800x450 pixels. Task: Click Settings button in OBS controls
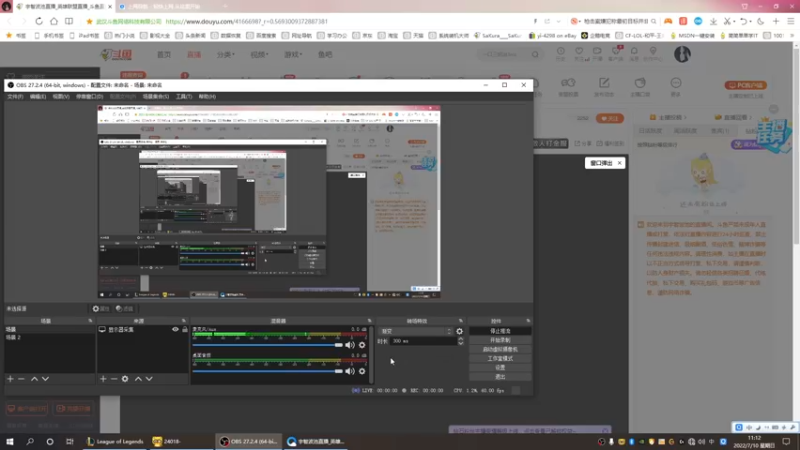click(500, 368)
